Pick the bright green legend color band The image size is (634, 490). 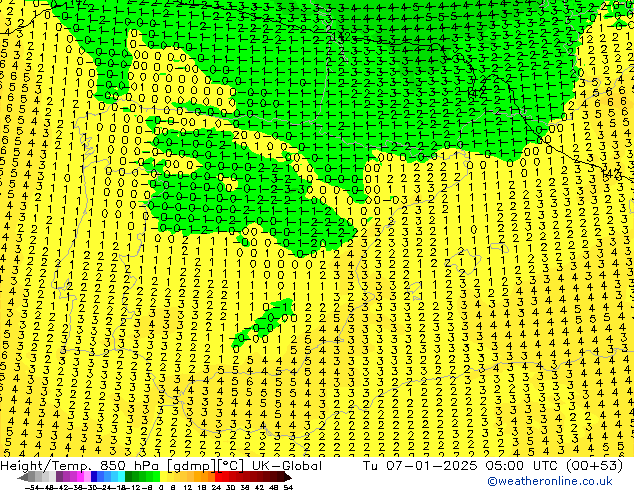156,477
